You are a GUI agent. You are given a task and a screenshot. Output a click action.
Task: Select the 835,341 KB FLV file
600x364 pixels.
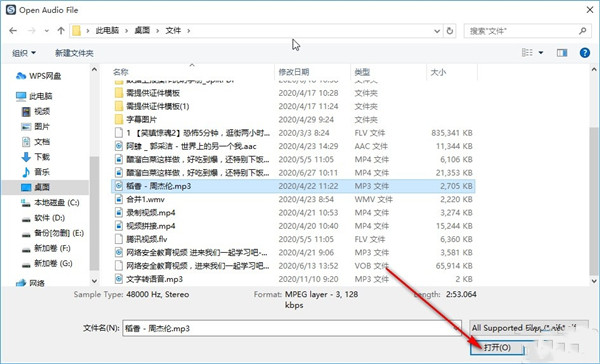point(293,133)
